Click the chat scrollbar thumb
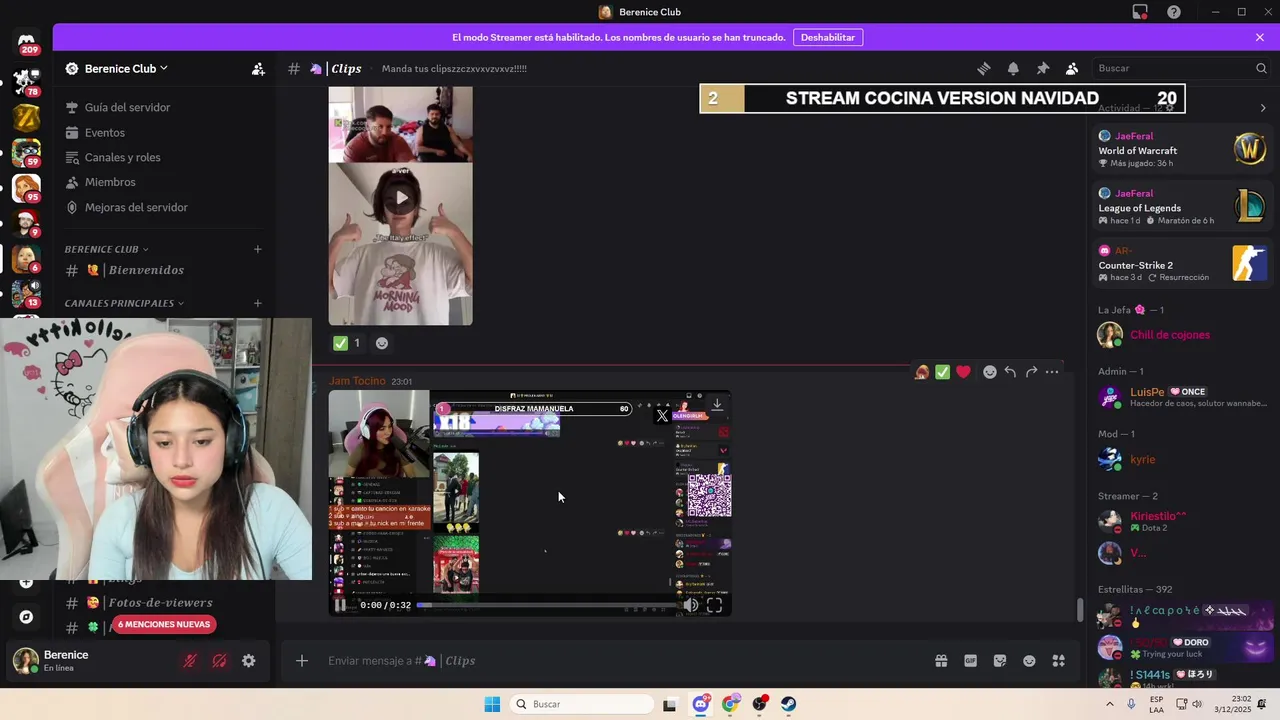 coord(1079,608)
